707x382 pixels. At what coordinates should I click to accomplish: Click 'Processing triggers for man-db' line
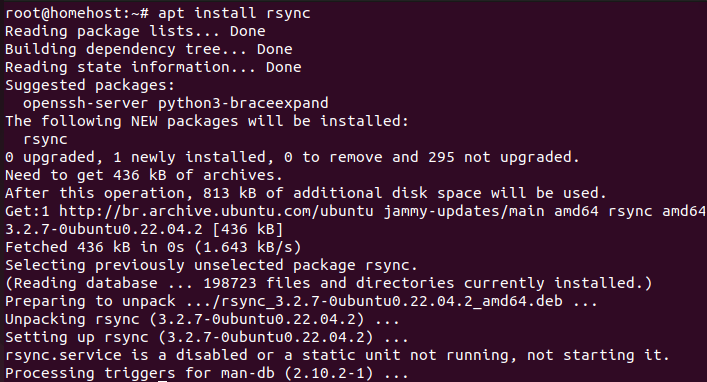point(207,373)
